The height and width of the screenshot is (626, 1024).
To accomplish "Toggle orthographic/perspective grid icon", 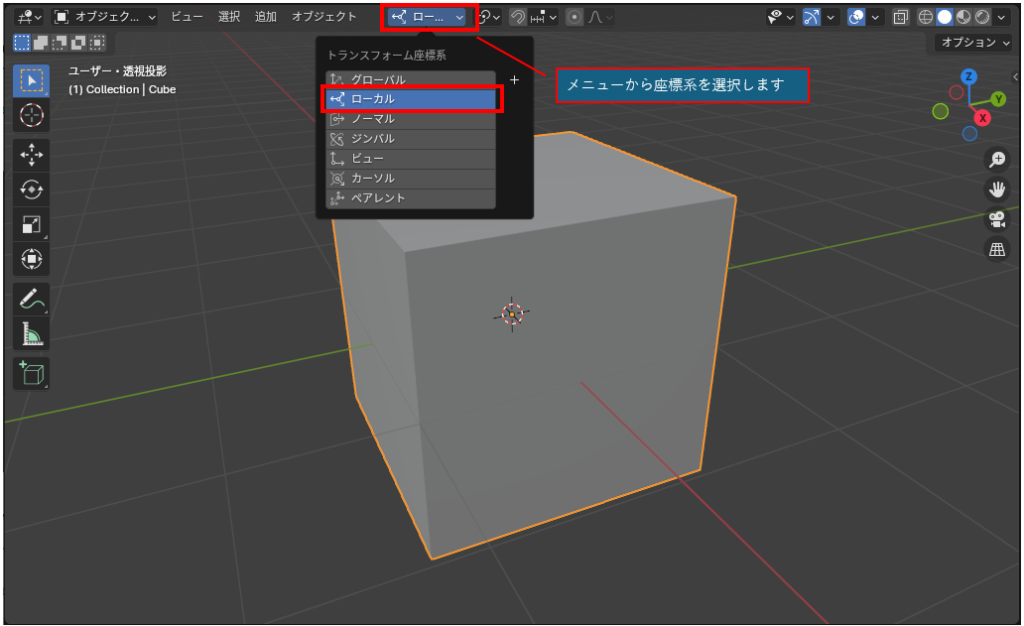I will tap(997, 249).
